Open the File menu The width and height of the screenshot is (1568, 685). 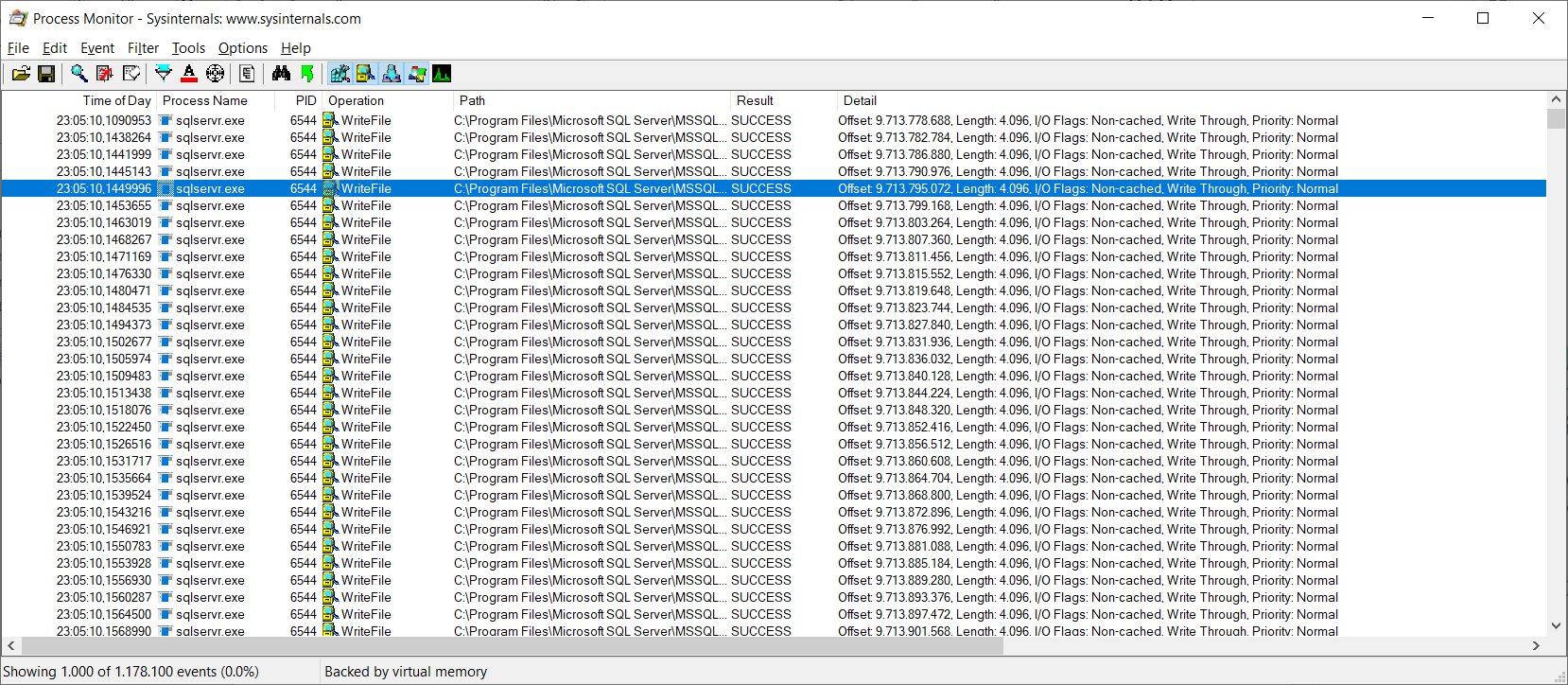[x=18, y=48]
